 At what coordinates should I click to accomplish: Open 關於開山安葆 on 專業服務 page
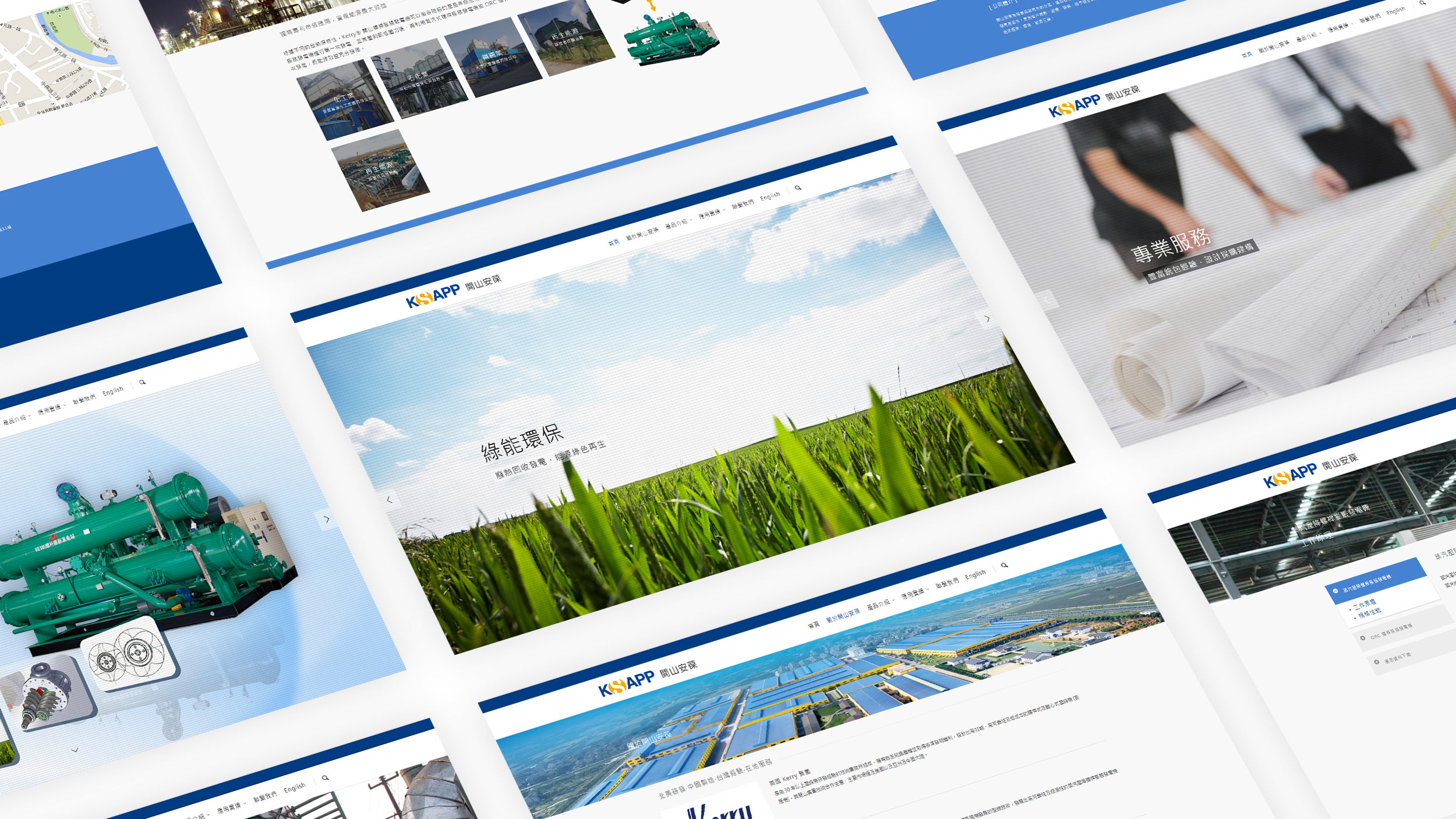(x=1274, y=47)
